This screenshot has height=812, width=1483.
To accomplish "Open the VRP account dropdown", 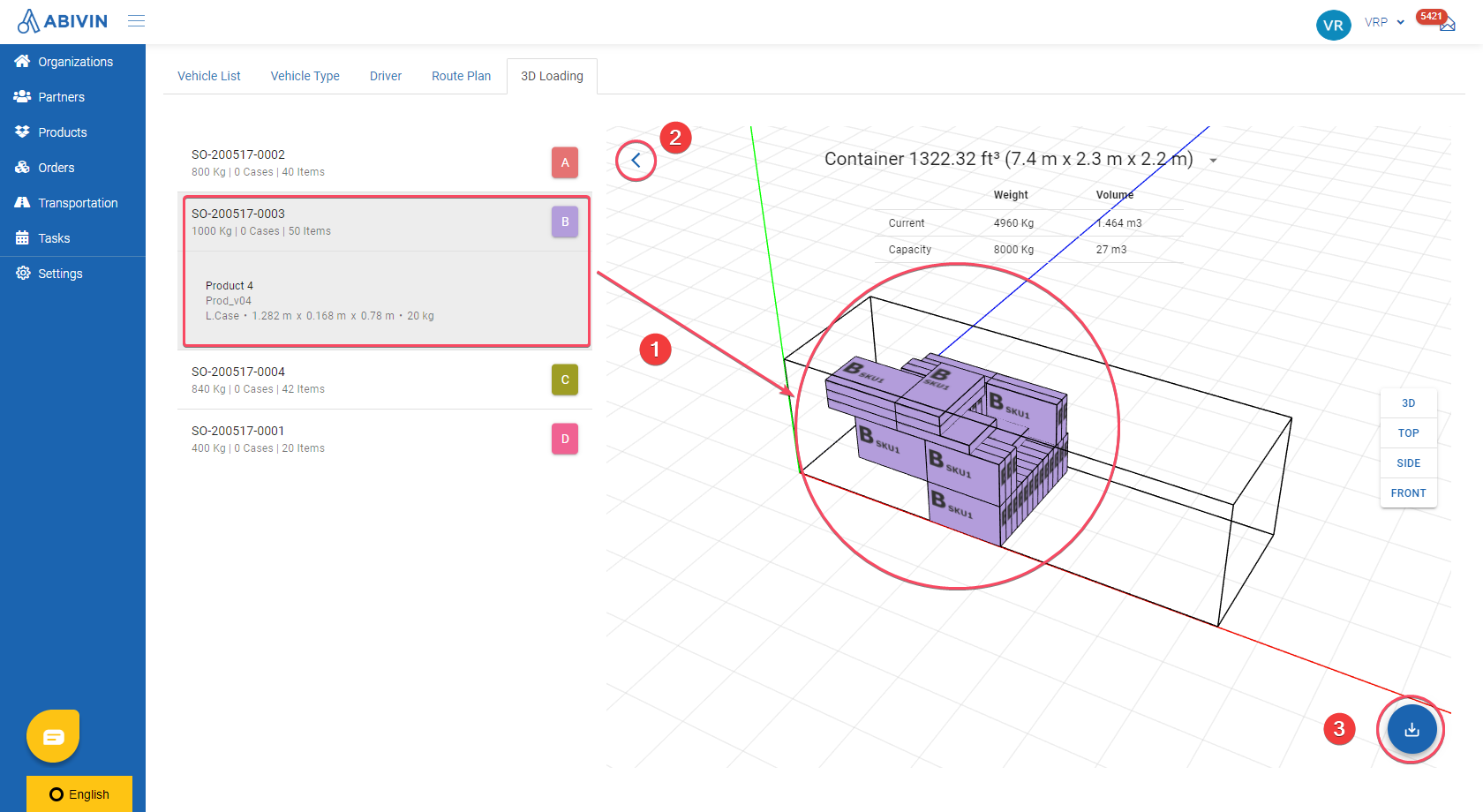I will [1384, 23].
